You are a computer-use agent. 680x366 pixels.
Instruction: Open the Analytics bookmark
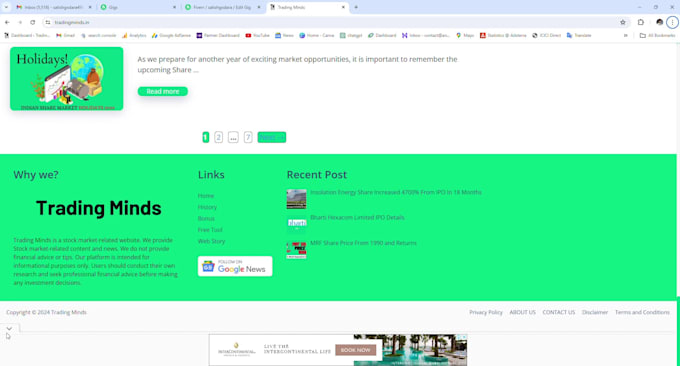point(134,35)
